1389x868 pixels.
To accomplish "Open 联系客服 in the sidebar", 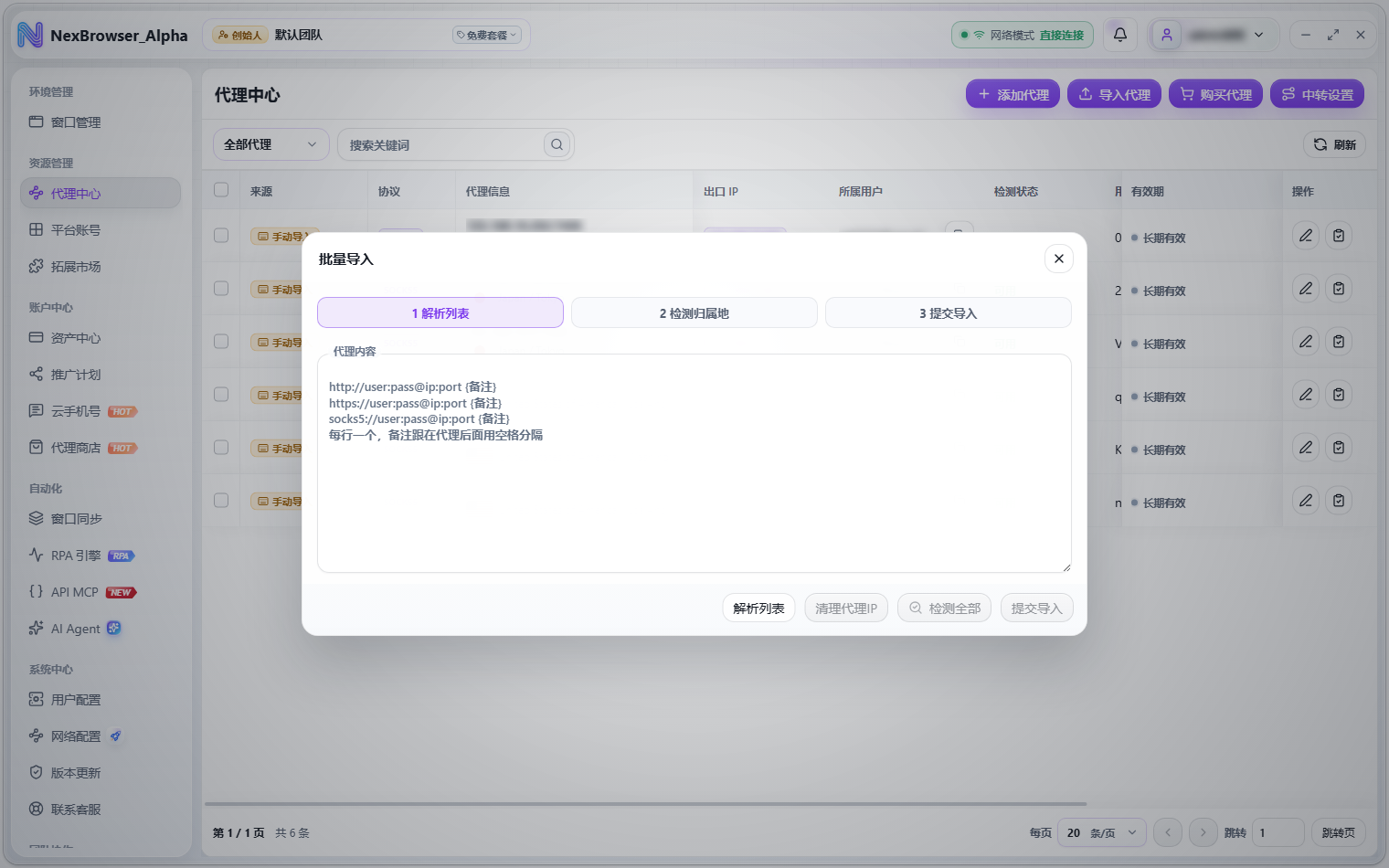I will [x=101, y=810].
